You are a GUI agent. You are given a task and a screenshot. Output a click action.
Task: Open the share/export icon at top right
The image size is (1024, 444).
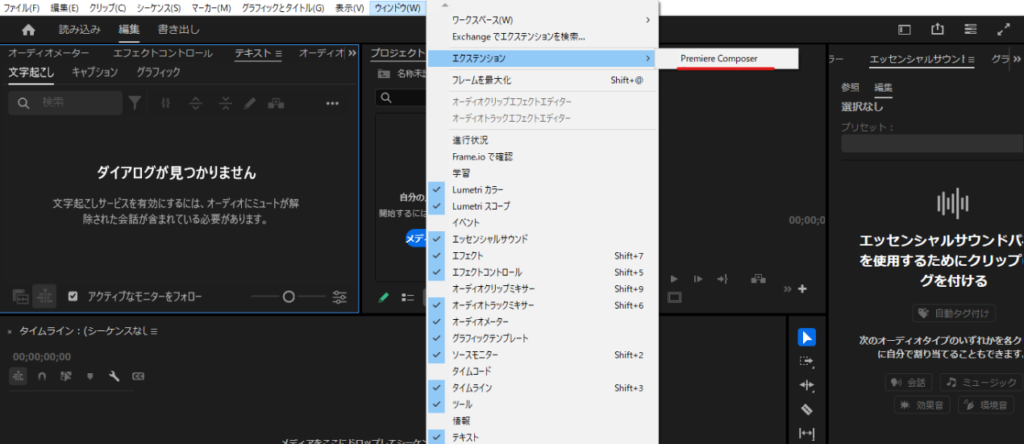(937, 31)
